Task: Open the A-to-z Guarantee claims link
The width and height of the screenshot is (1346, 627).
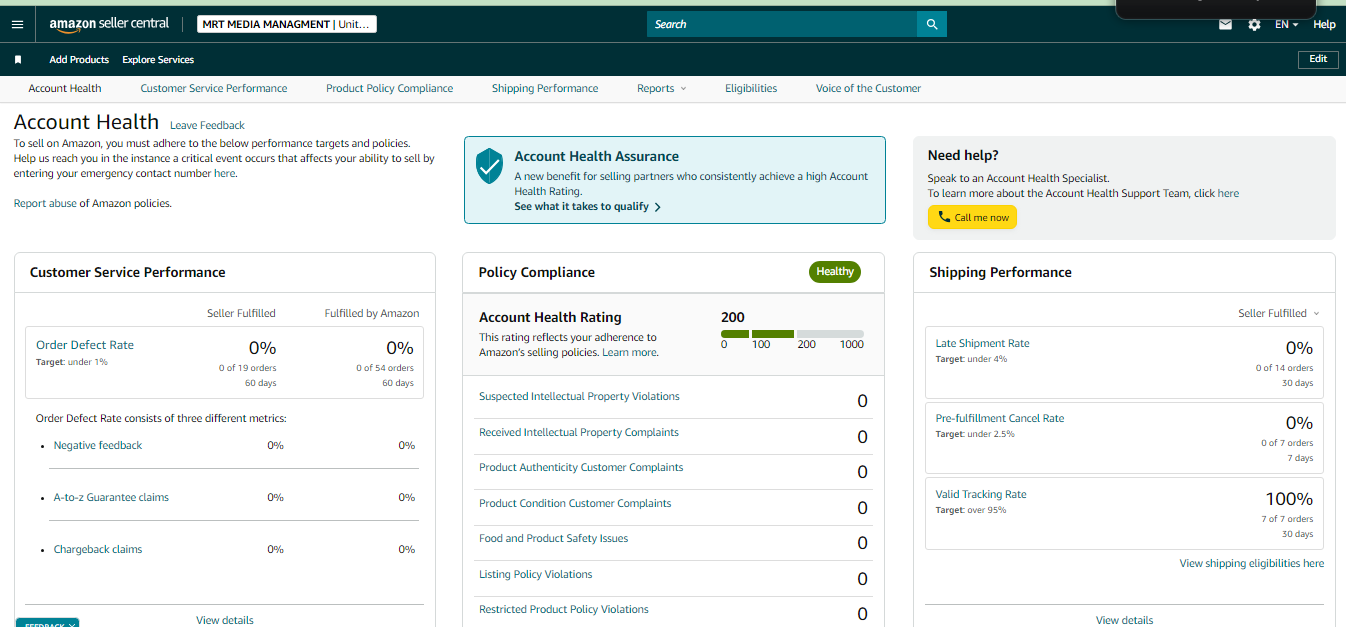Action: (111, 497)
